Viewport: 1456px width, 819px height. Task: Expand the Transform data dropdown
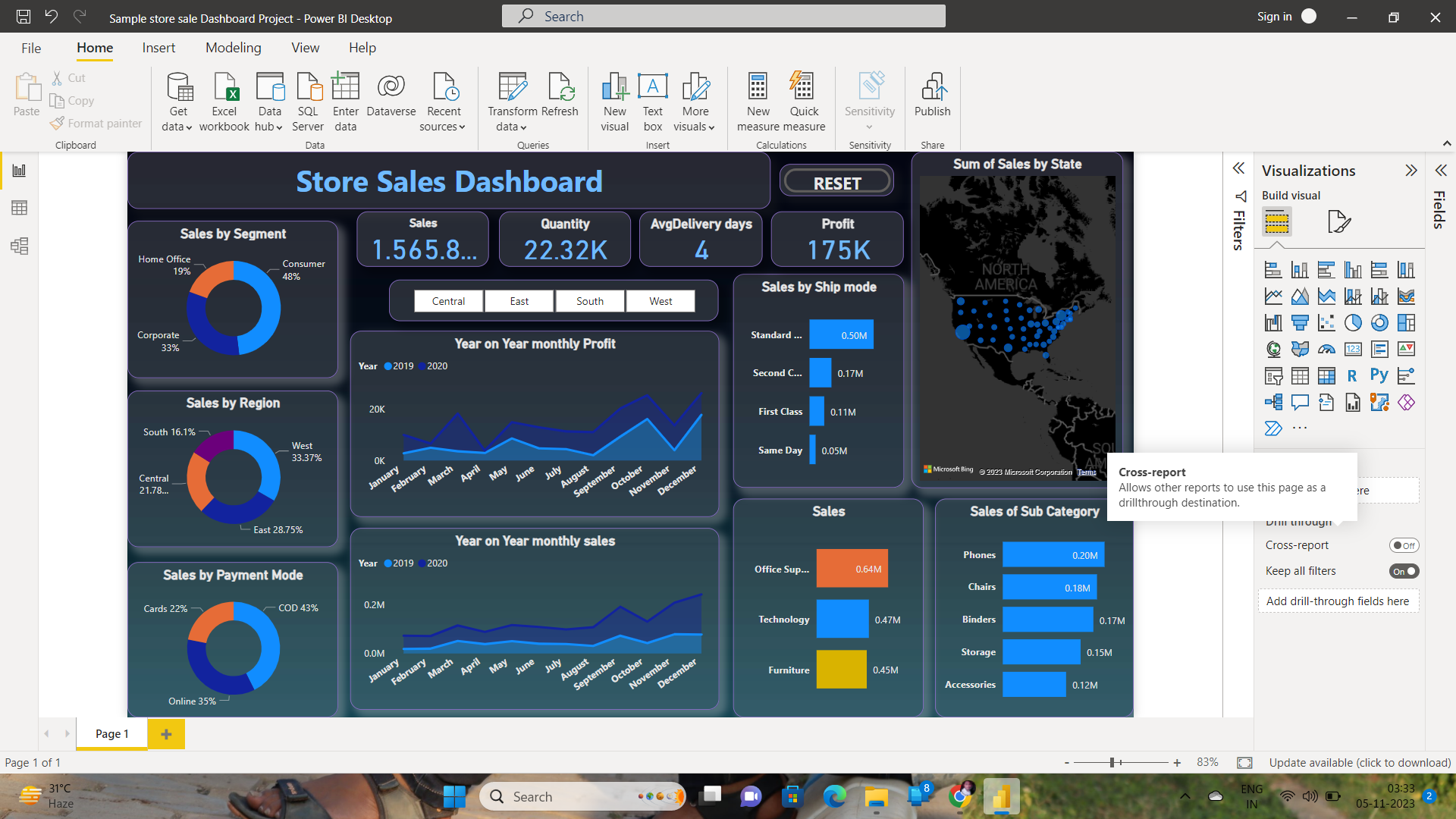526,127
